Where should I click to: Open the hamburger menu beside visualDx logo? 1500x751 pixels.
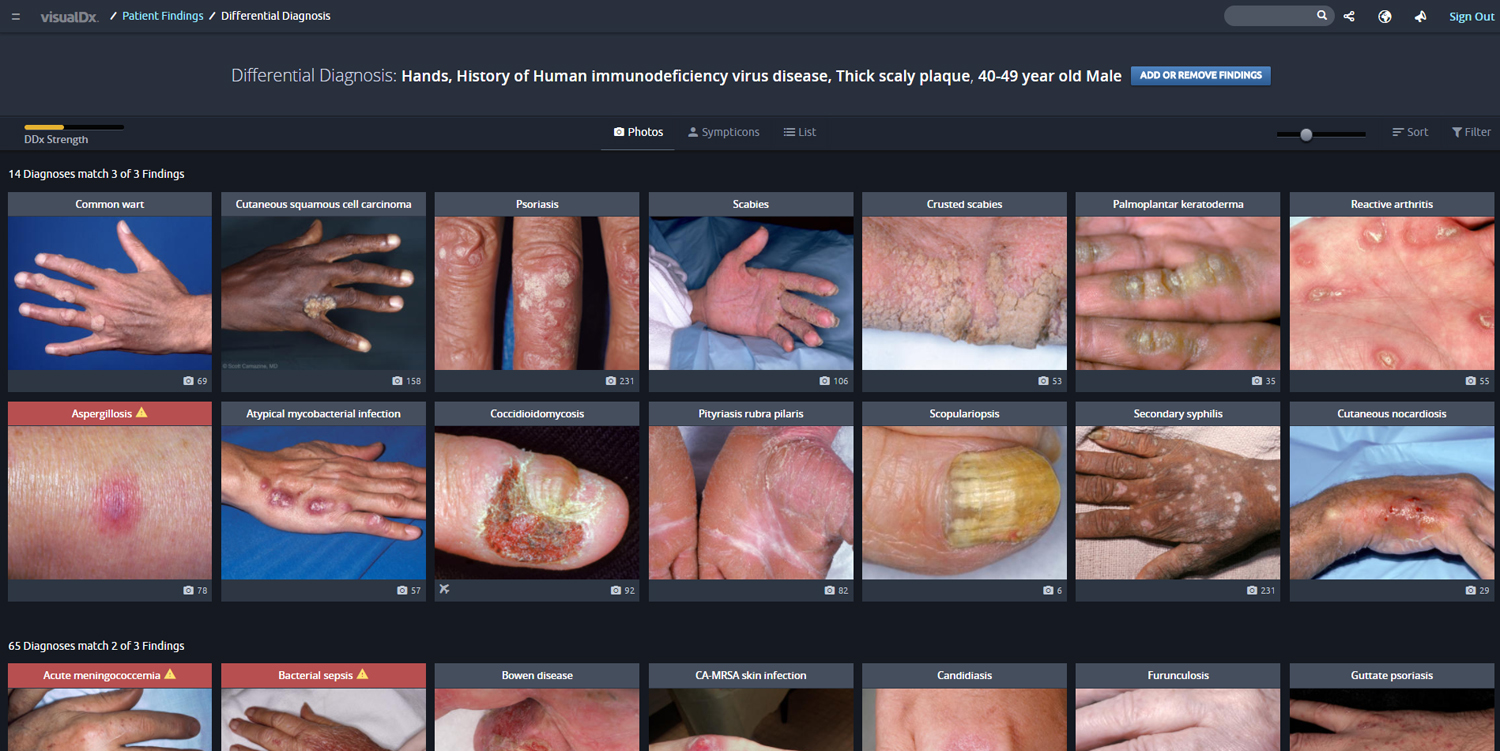[15, 17]
